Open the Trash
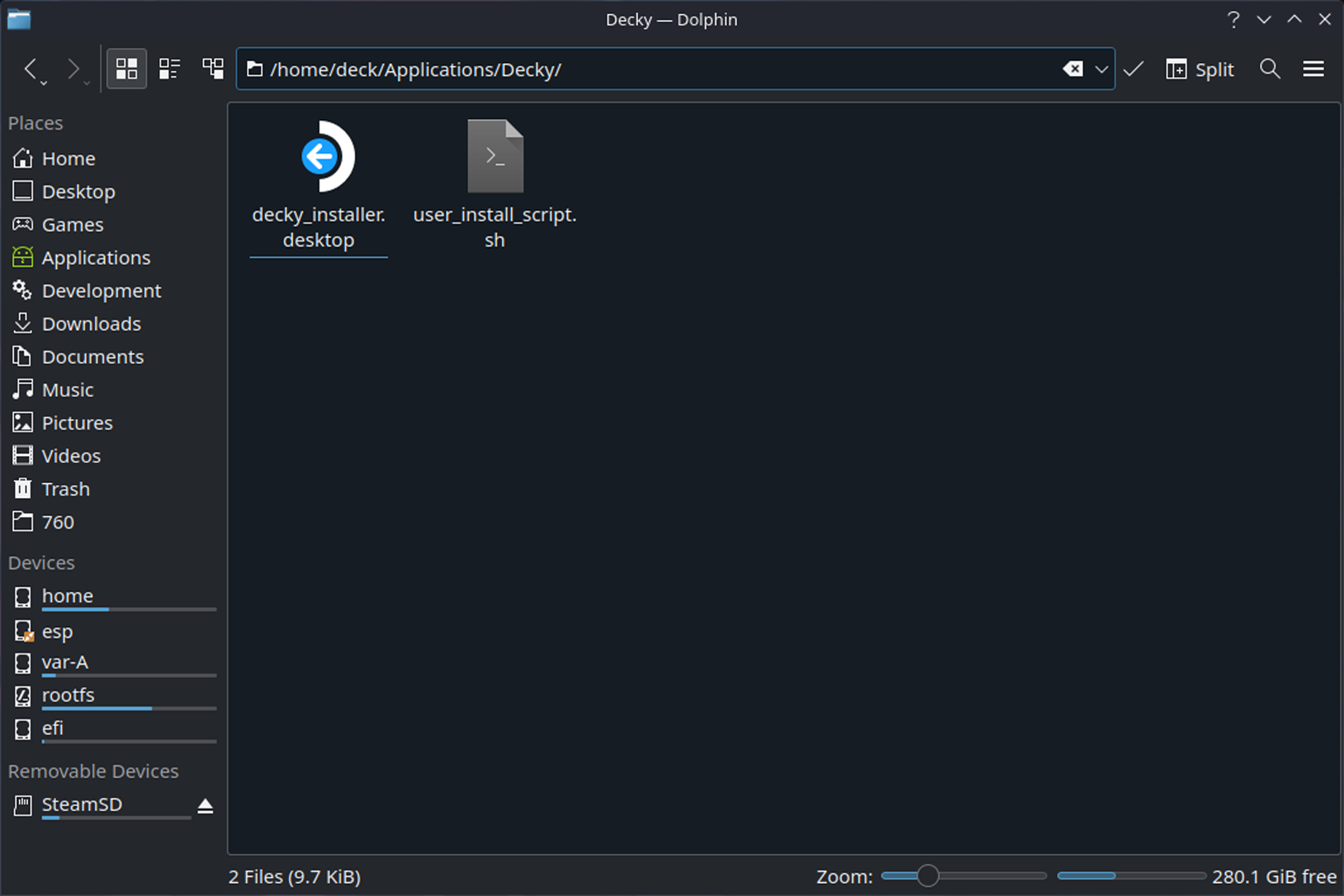The height and width of the screenshot is (896, 1344). pos(66,489)
